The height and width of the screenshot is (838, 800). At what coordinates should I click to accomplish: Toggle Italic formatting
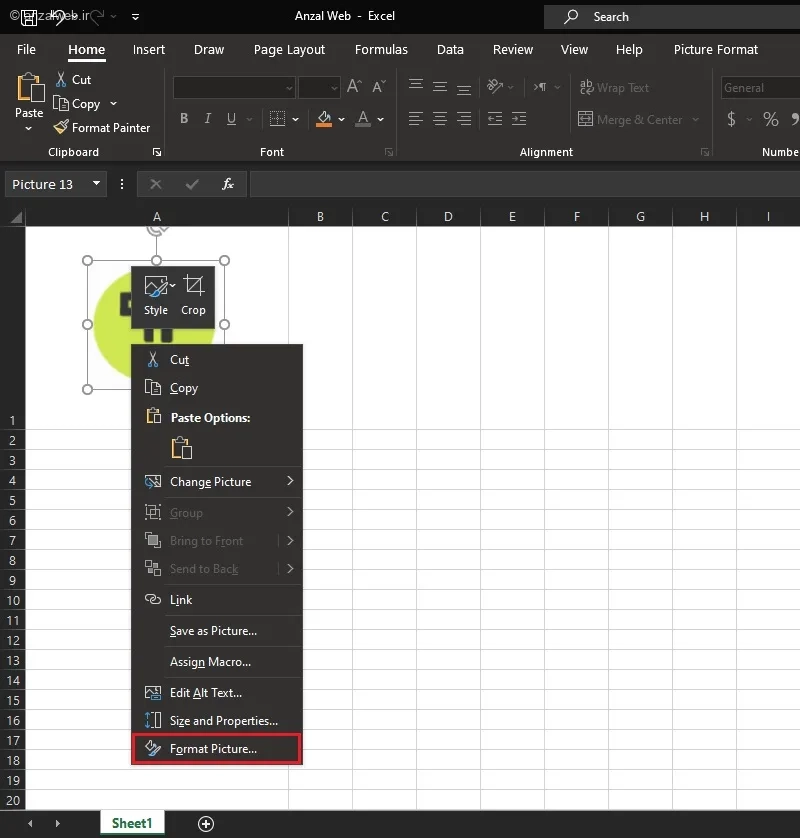[208, 119]
